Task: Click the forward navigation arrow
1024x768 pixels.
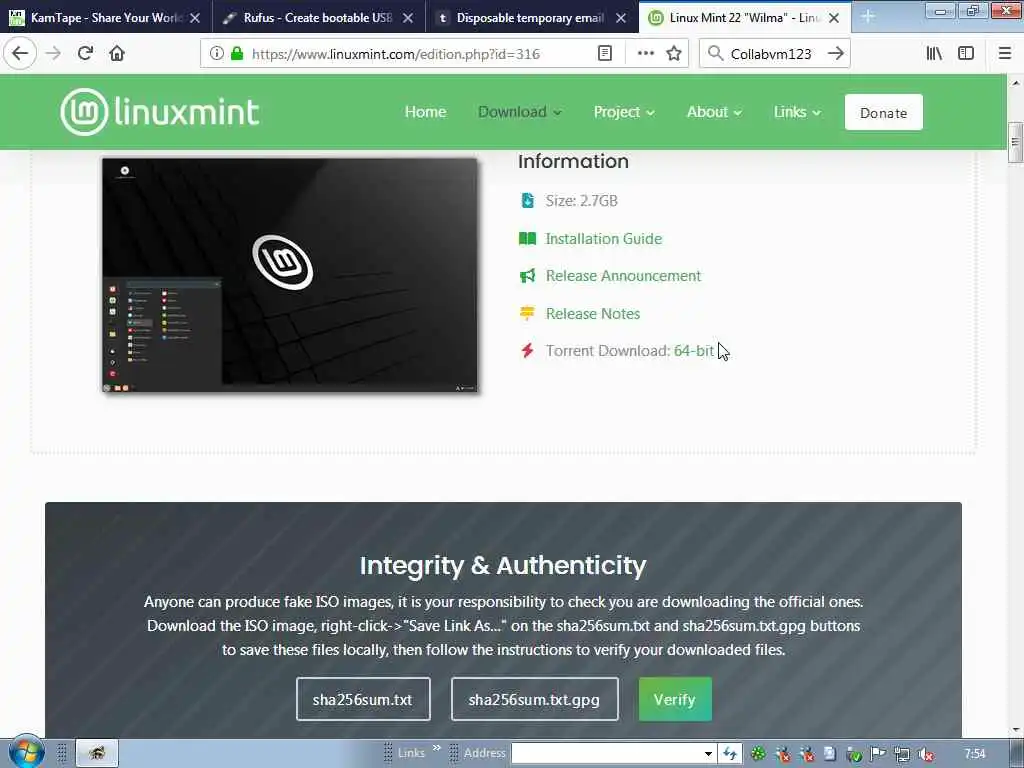Action: pos(54,54)
